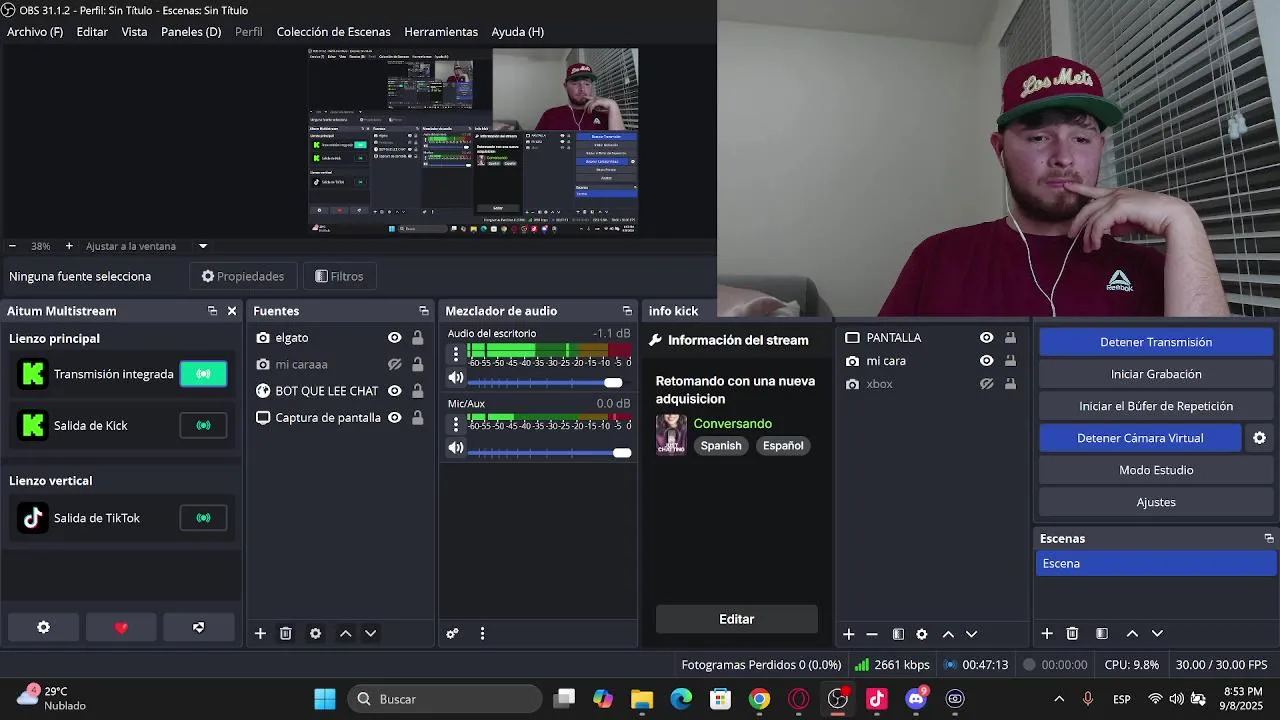
Task: Open Modo Estudio
Action: [x=1156, y=470]
